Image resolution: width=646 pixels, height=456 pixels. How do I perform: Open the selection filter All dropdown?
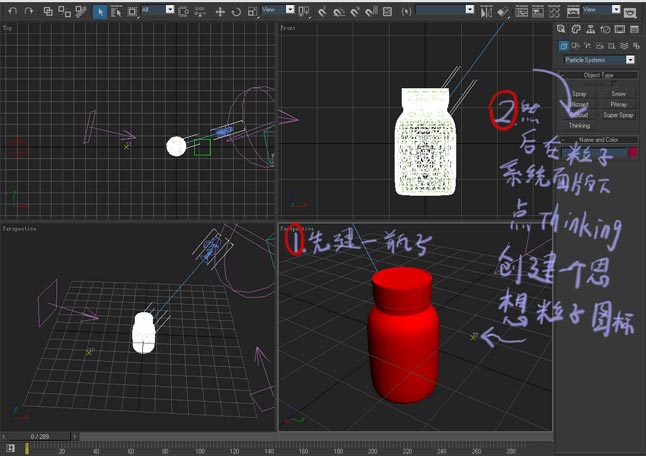157,9
